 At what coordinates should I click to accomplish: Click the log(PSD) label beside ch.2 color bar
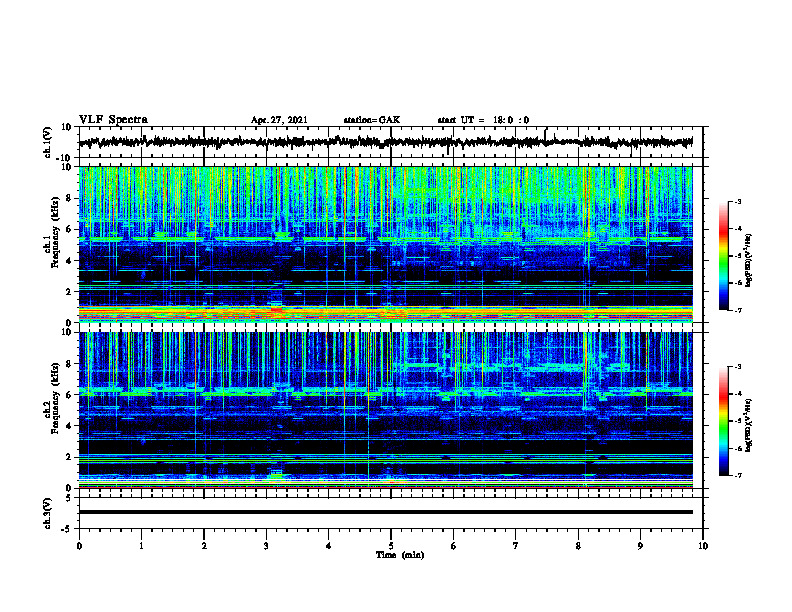pos(749,425)
